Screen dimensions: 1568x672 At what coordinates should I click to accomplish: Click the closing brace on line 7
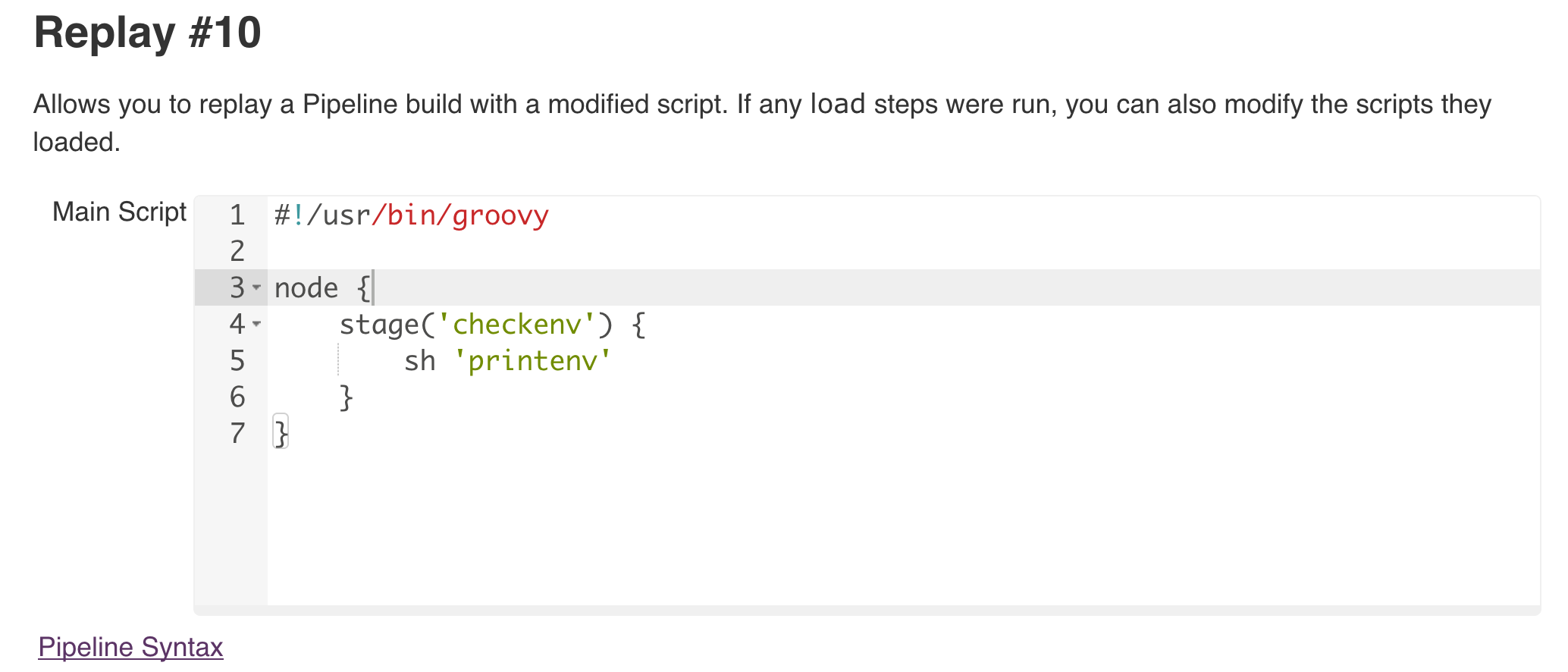[x=281, y=434]
